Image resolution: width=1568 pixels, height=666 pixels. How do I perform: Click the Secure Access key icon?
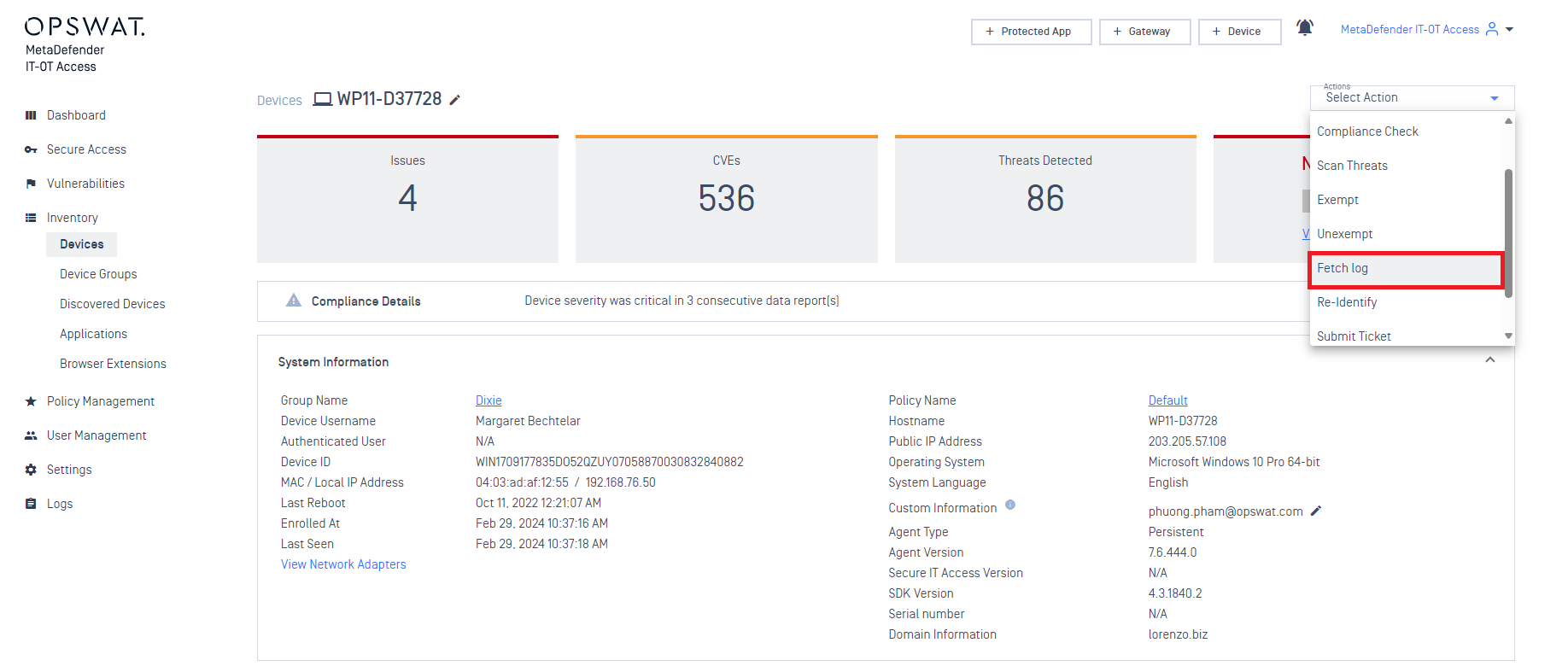(31, 149)
